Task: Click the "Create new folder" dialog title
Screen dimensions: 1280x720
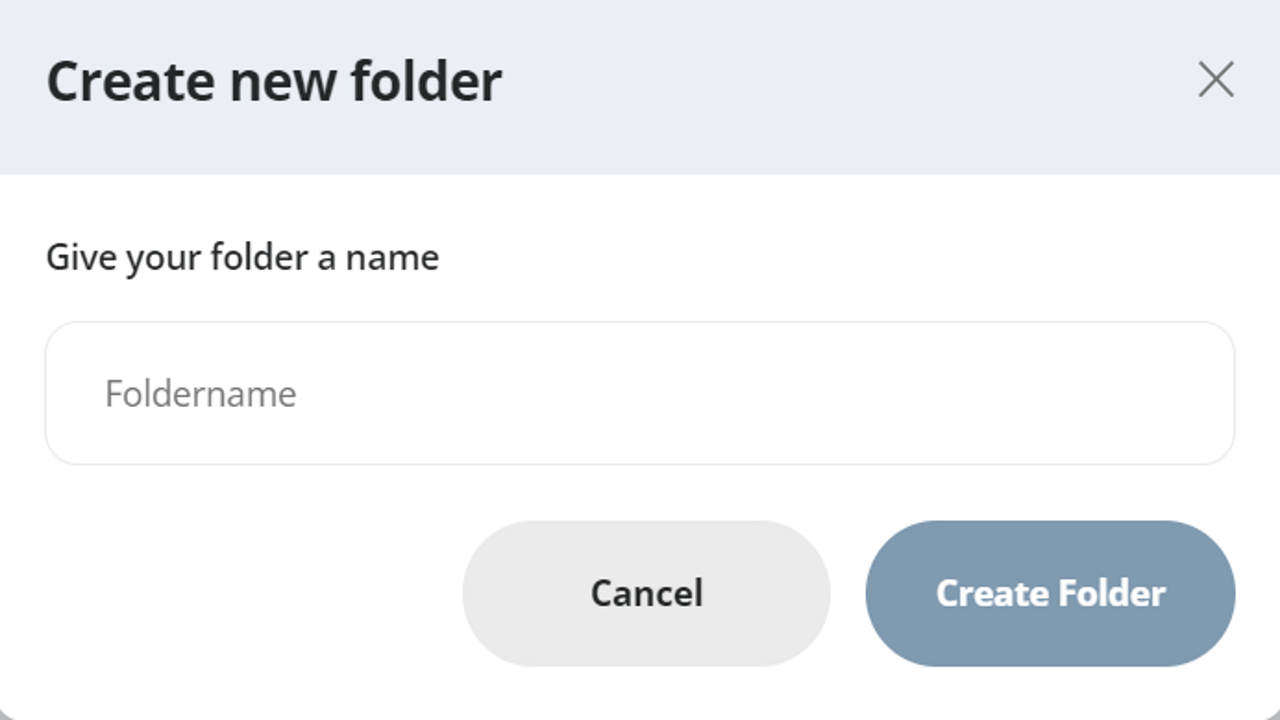Action: pyautogui.click(x=274, y=81)
